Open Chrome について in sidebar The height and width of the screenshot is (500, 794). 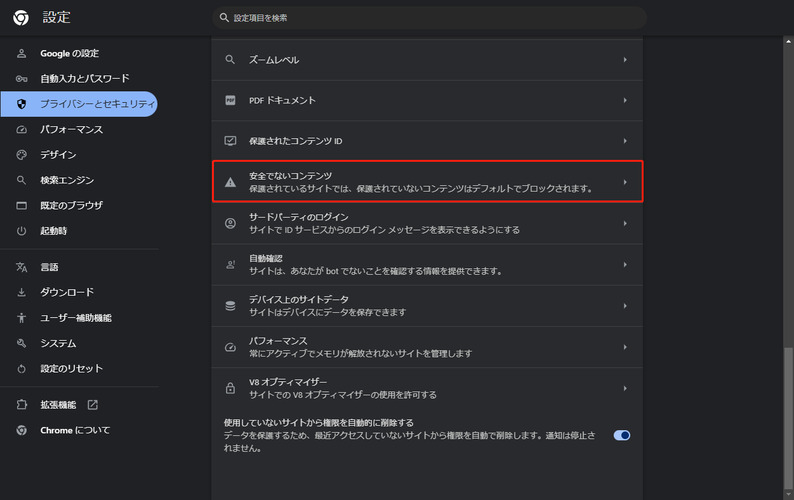(75, 430)
